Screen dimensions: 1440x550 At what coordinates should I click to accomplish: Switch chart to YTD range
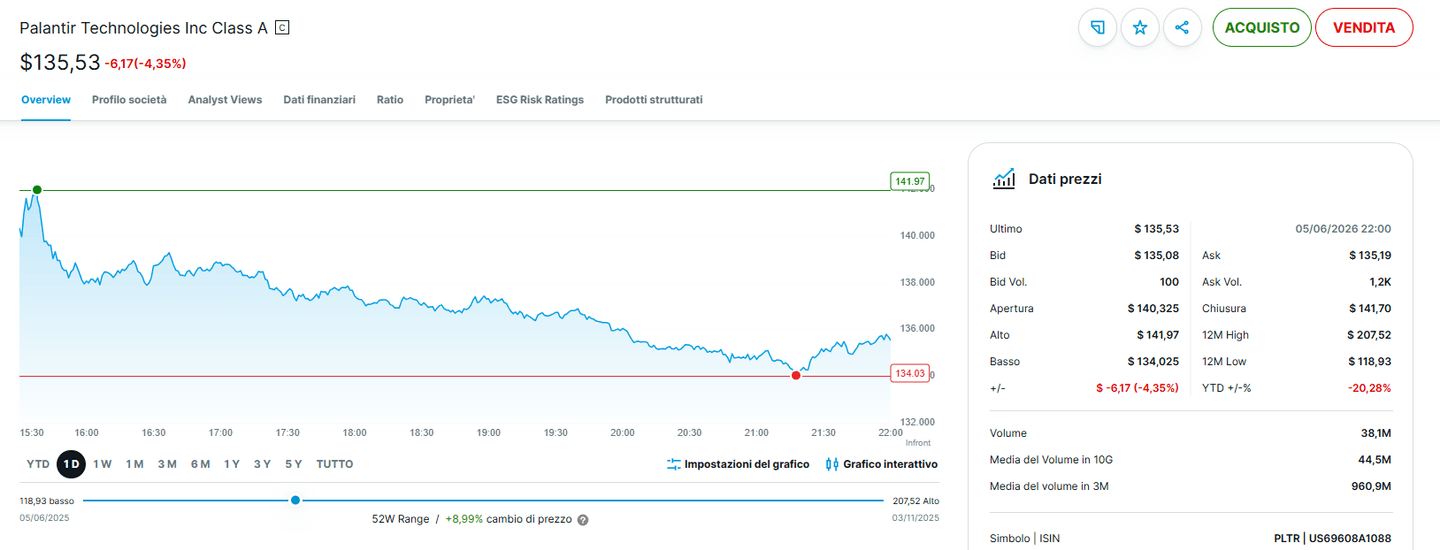38,464
